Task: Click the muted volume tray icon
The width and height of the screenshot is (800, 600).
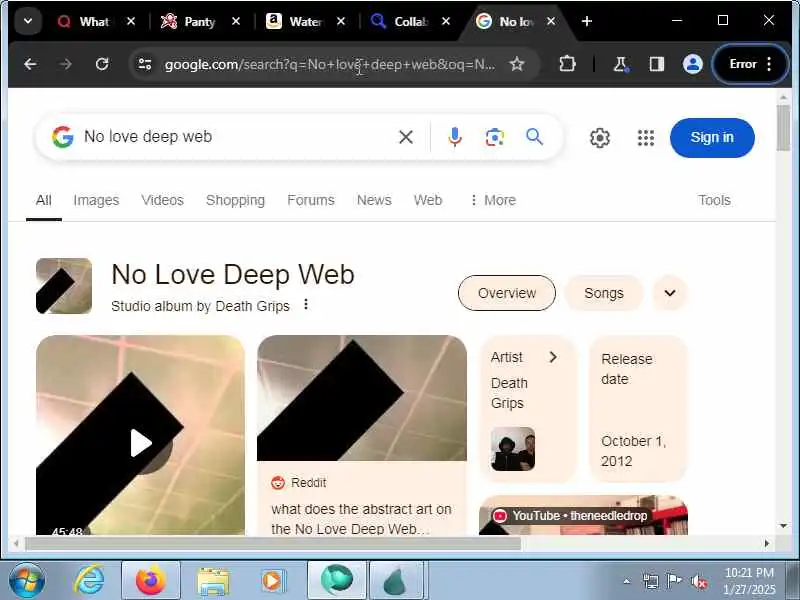Action: pyautogui.click(x=699, y=581)
